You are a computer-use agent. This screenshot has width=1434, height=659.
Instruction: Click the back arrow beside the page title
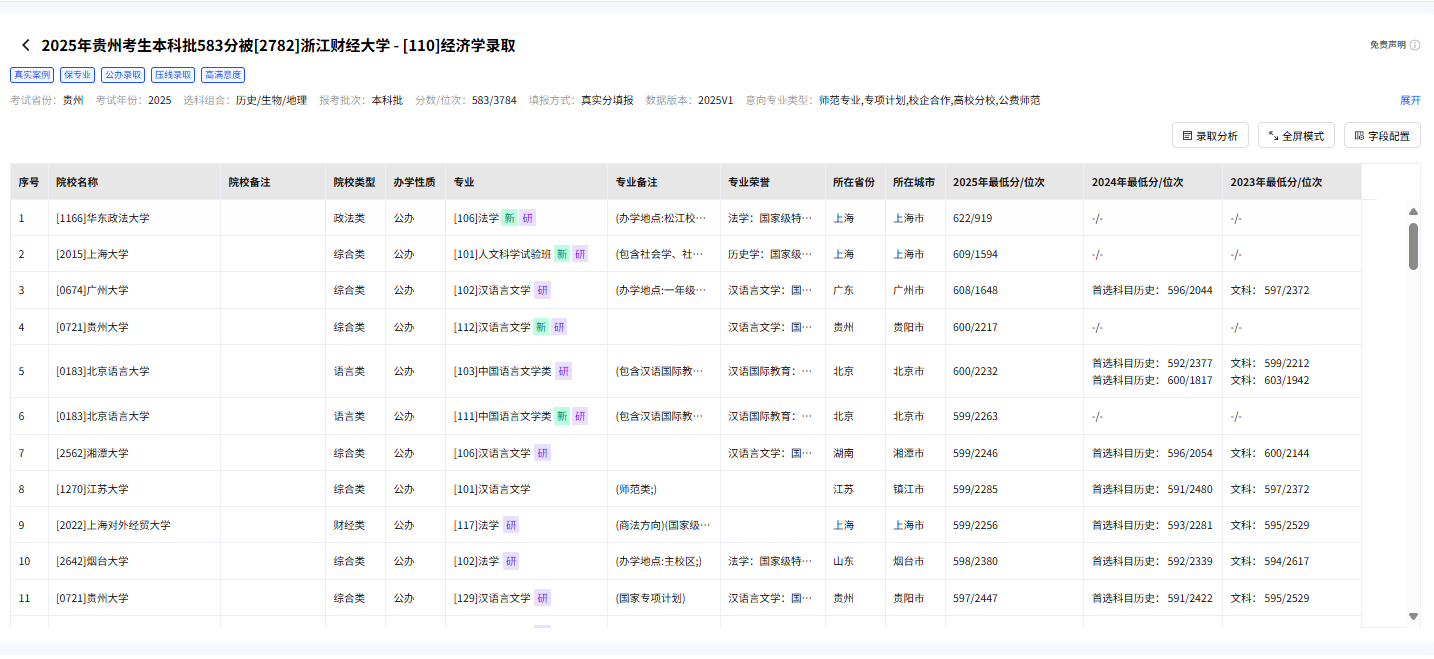click(25, 45)
